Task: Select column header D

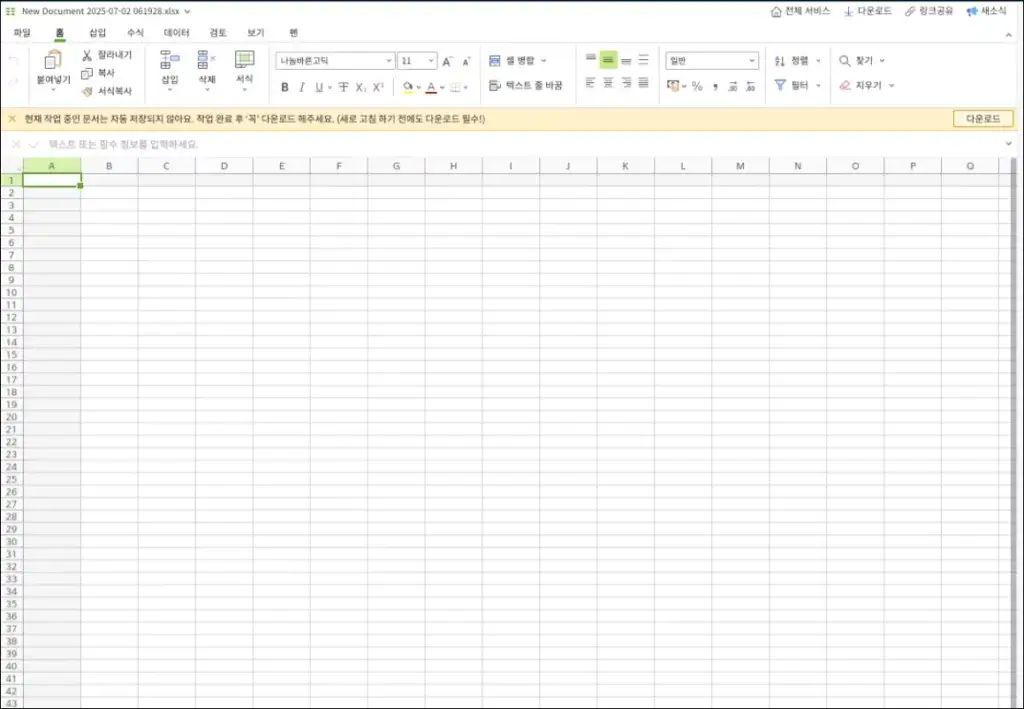Action: coord(224,166)
